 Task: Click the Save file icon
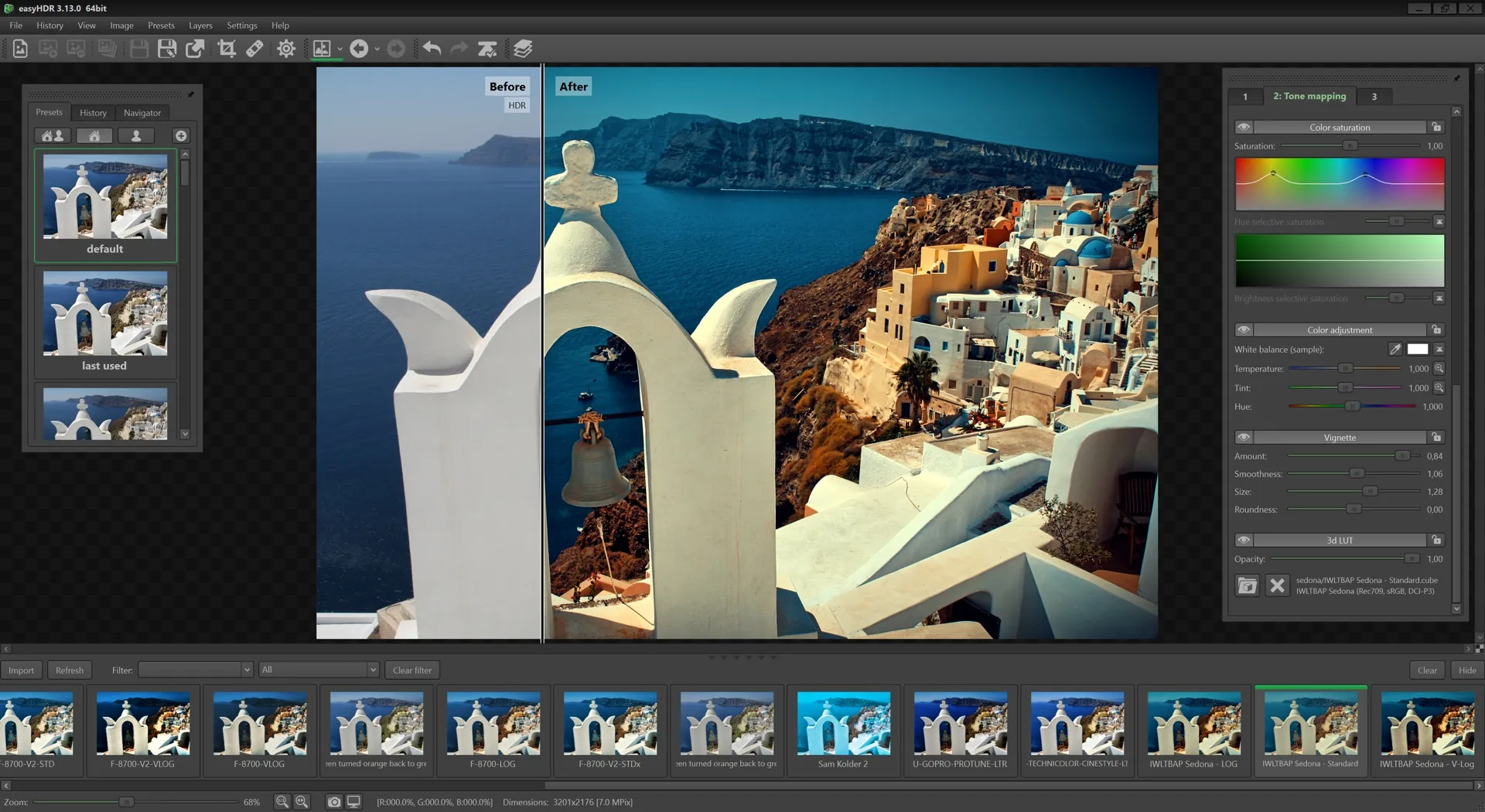pyautogui.click(x=138, y=48)
